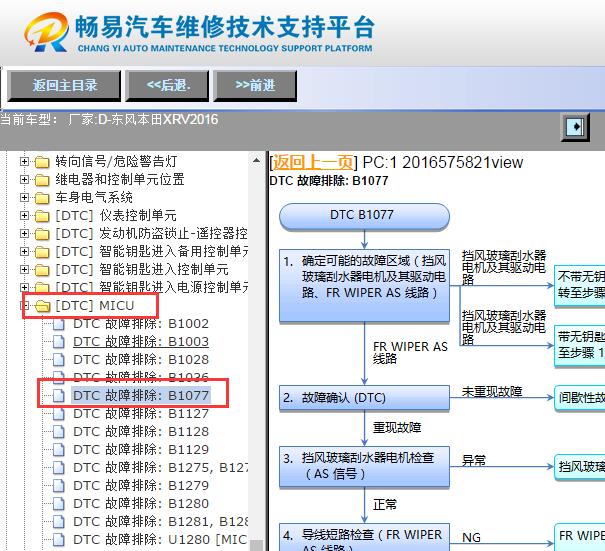Click the page icon beside U1280
Viewport: 605px width, 551px height.
59,540
